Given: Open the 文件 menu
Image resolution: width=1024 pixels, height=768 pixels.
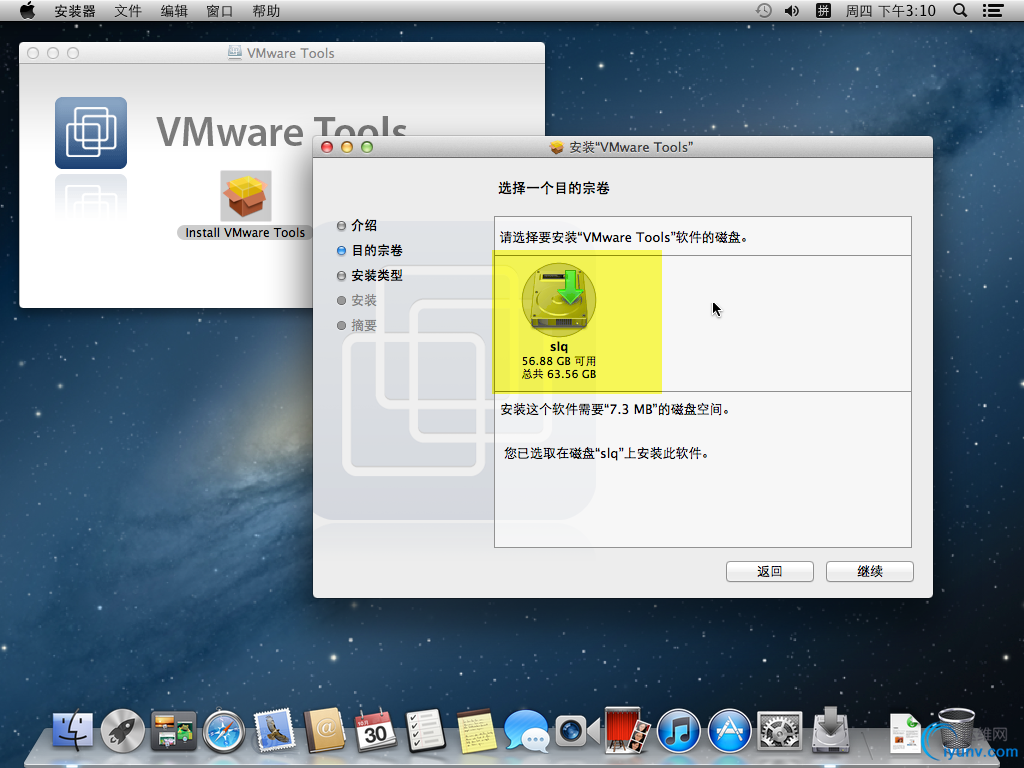Looking at the screenshot, I should click(128, 11).
